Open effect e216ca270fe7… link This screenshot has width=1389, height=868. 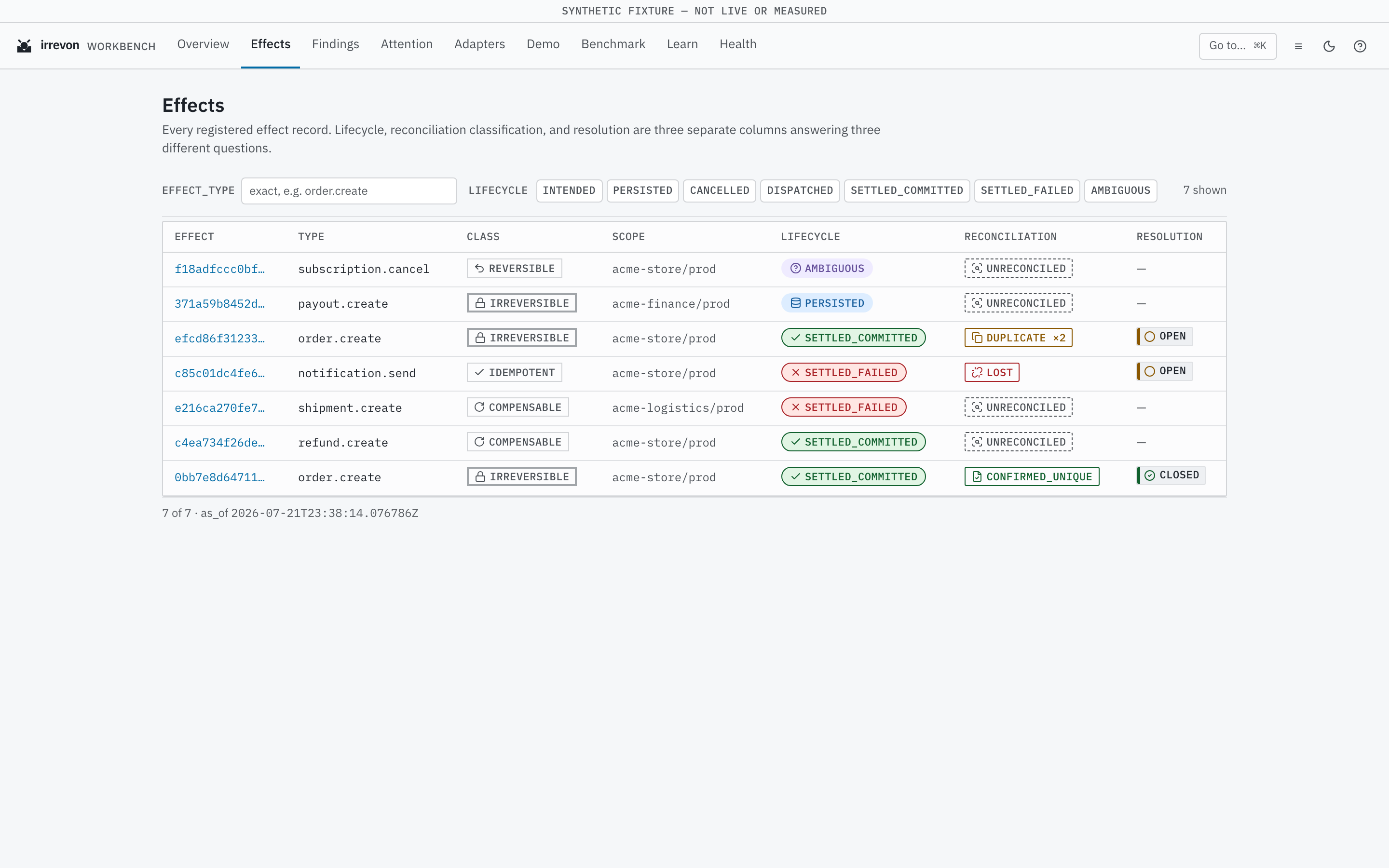[220, 408]
